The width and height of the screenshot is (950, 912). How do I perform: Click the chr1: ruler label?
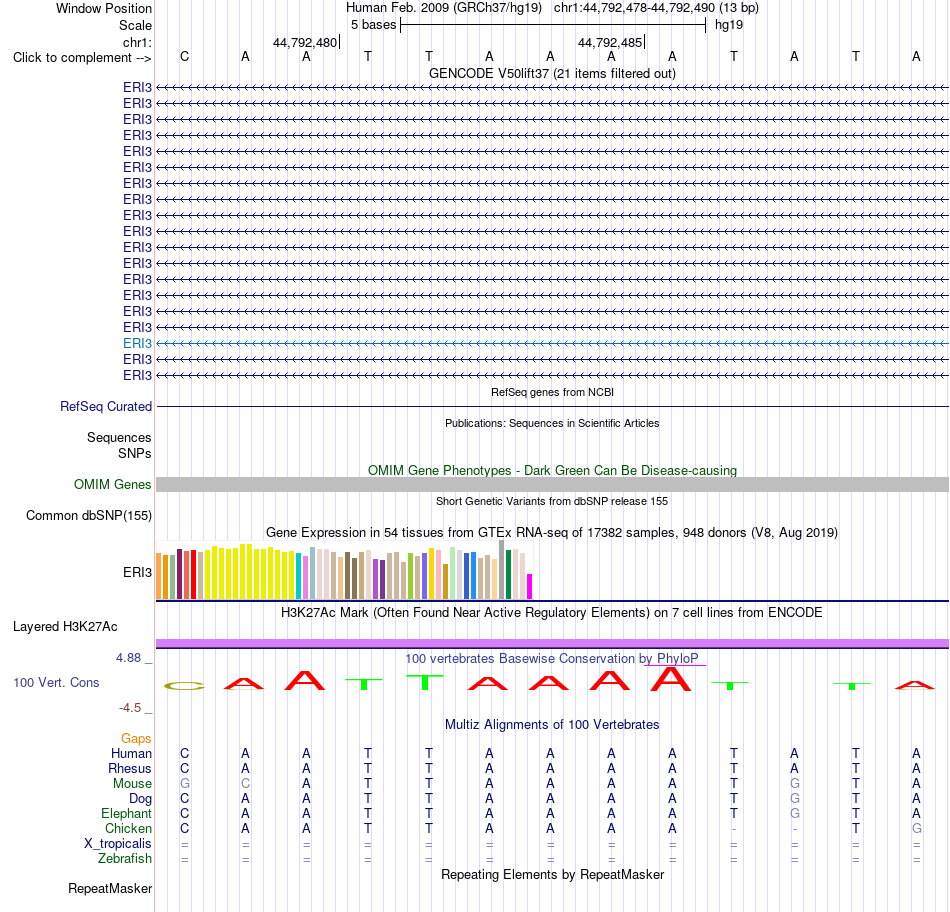pyautogui.click(x=138, y=42)
